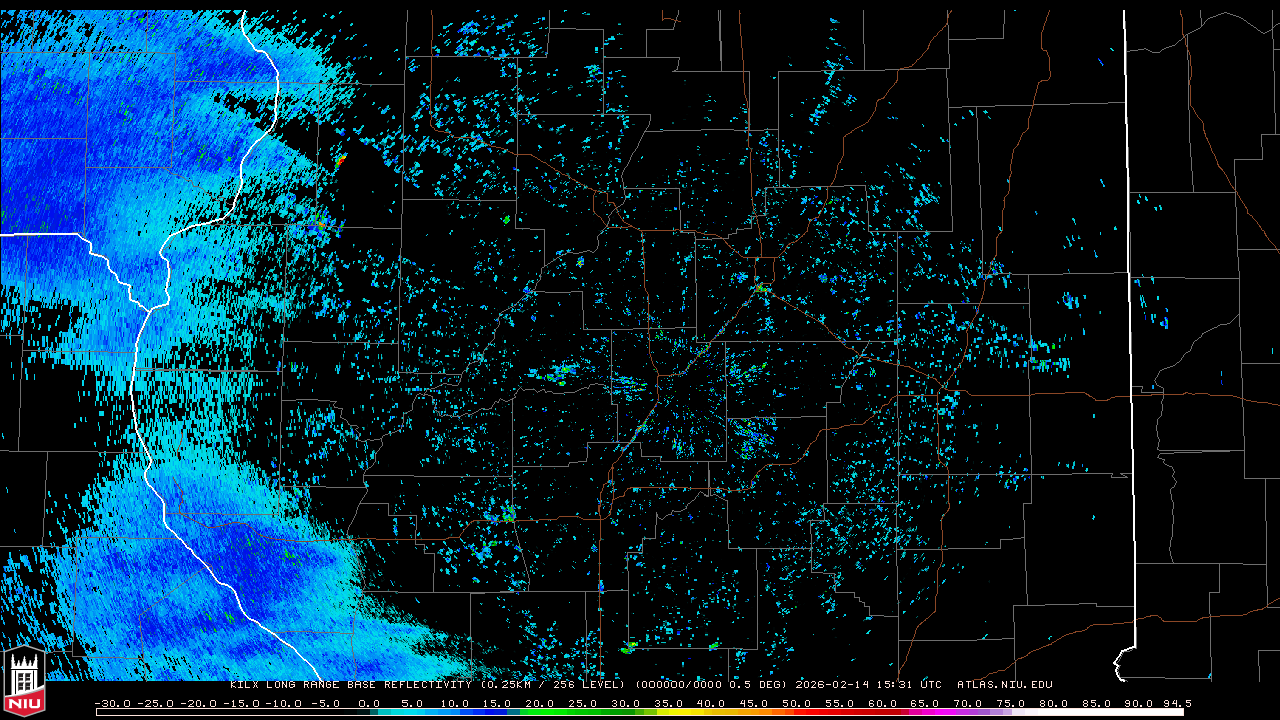Image resolution: width=1280 pixels, height=720 pixels.
Task: Click the 80.0 scale label
Action: click(1055, 703)
